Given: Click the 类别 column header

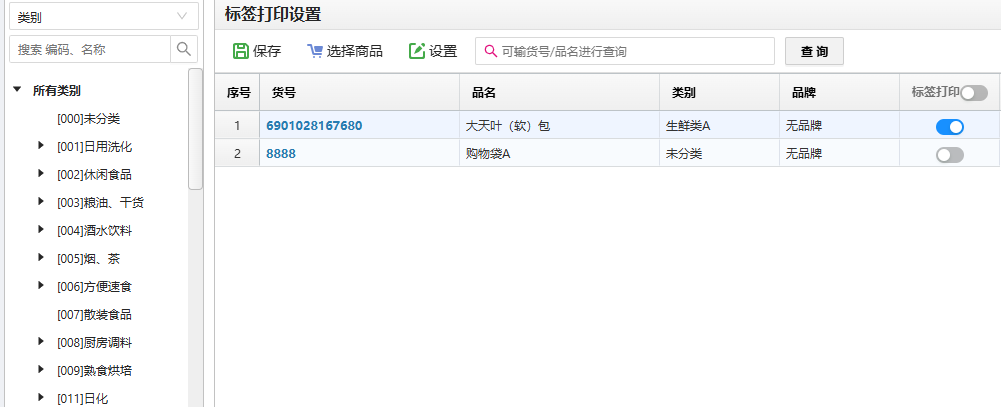Looking at the screenshot, I should (x=719, y=92).
